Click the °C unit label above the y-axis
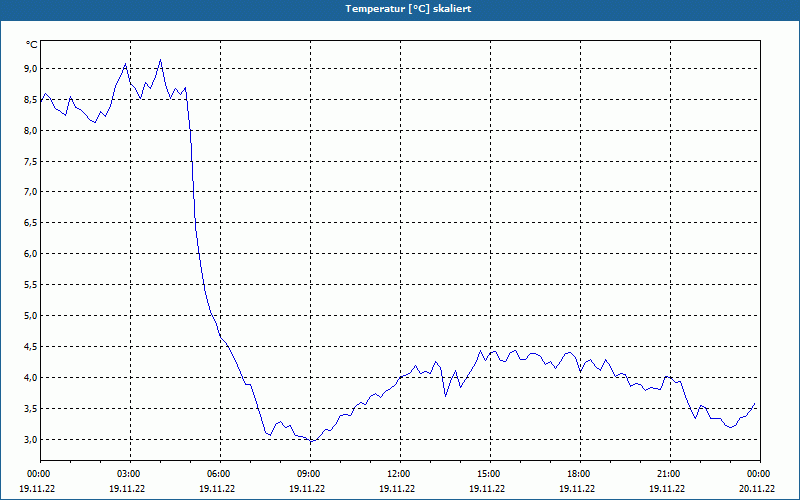The image size is (800, 500). (32, 45)
